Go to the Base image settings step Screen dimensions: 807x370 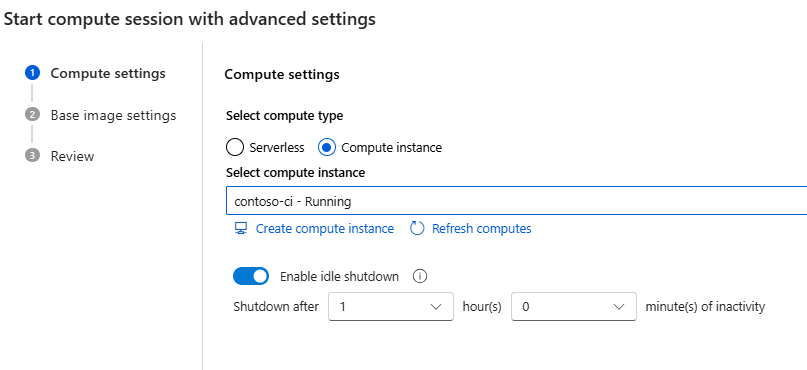(x=113, y=115)
